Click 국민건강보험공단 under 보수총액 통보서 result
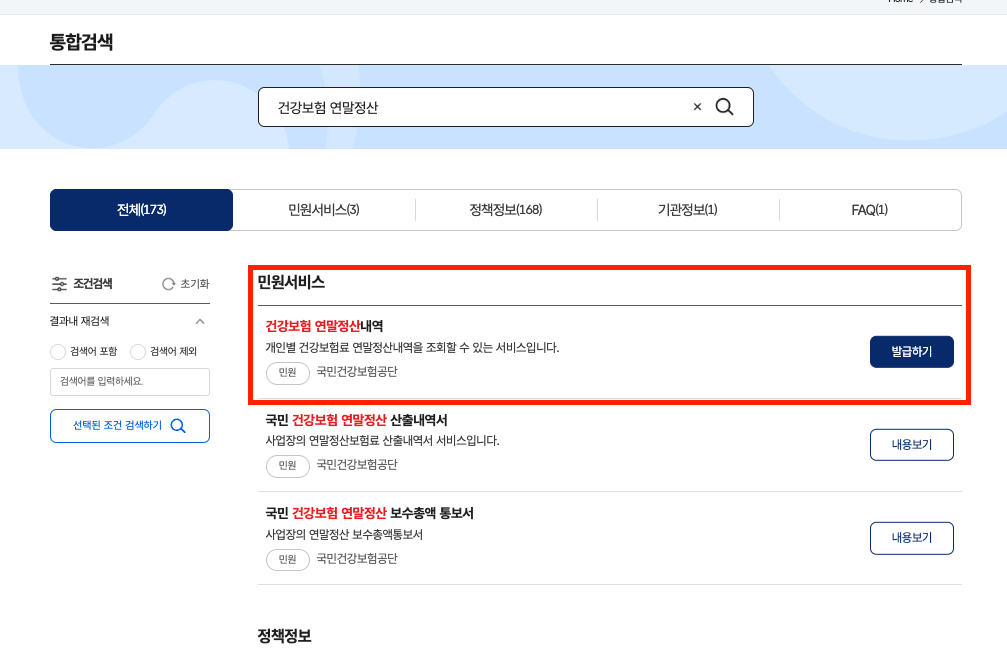The image size is (1007, 656). coord(357,558)
